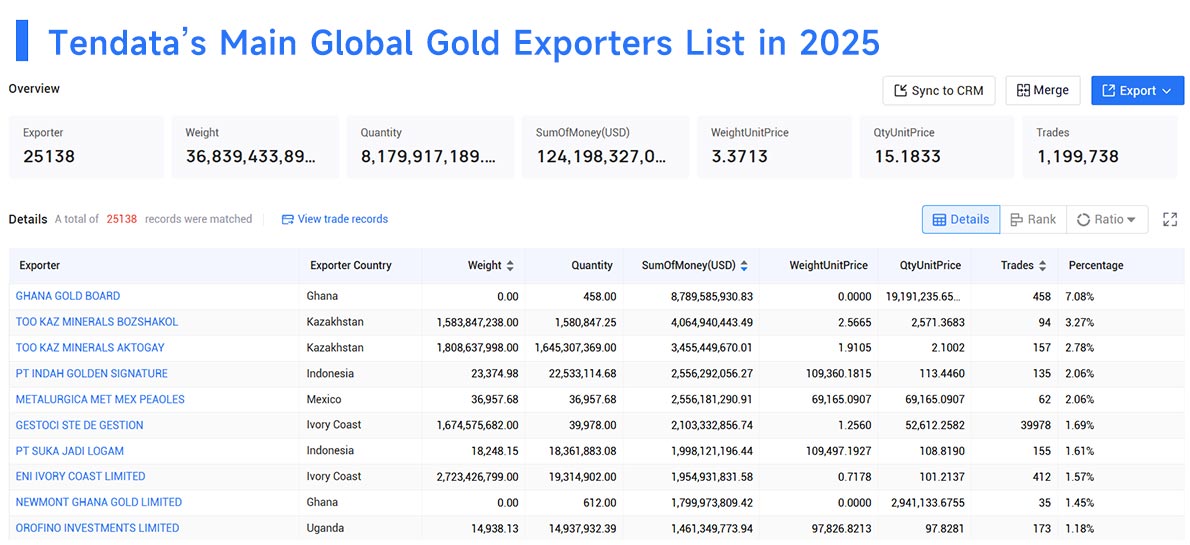This screenshot has width=1190, height=545.
Task: Select the 1,645,307,369.00 quantity cell
Action: click(x=575, y=348)
